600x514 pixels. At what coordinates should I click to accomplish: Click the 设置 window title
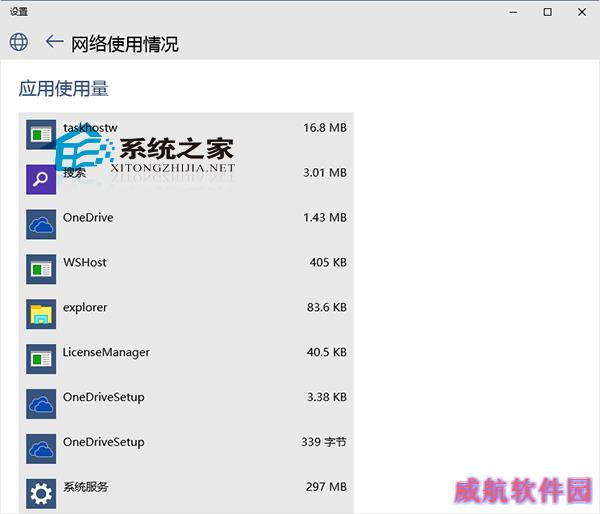(19, 11)
